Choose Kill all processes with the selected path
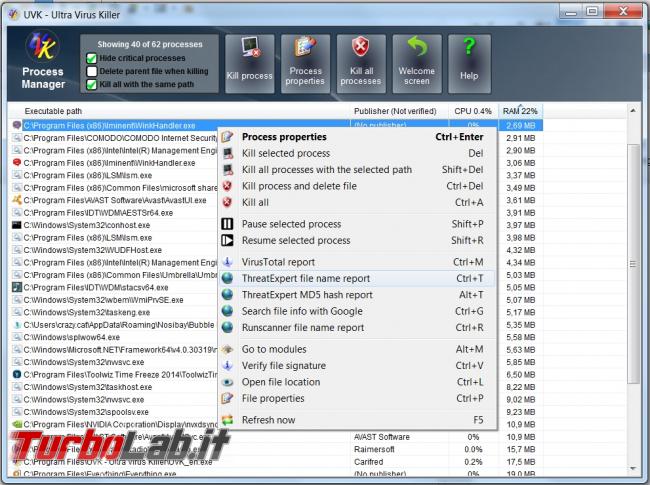The height and width of the screenshot is (485, 650). (x=357, y=170)
